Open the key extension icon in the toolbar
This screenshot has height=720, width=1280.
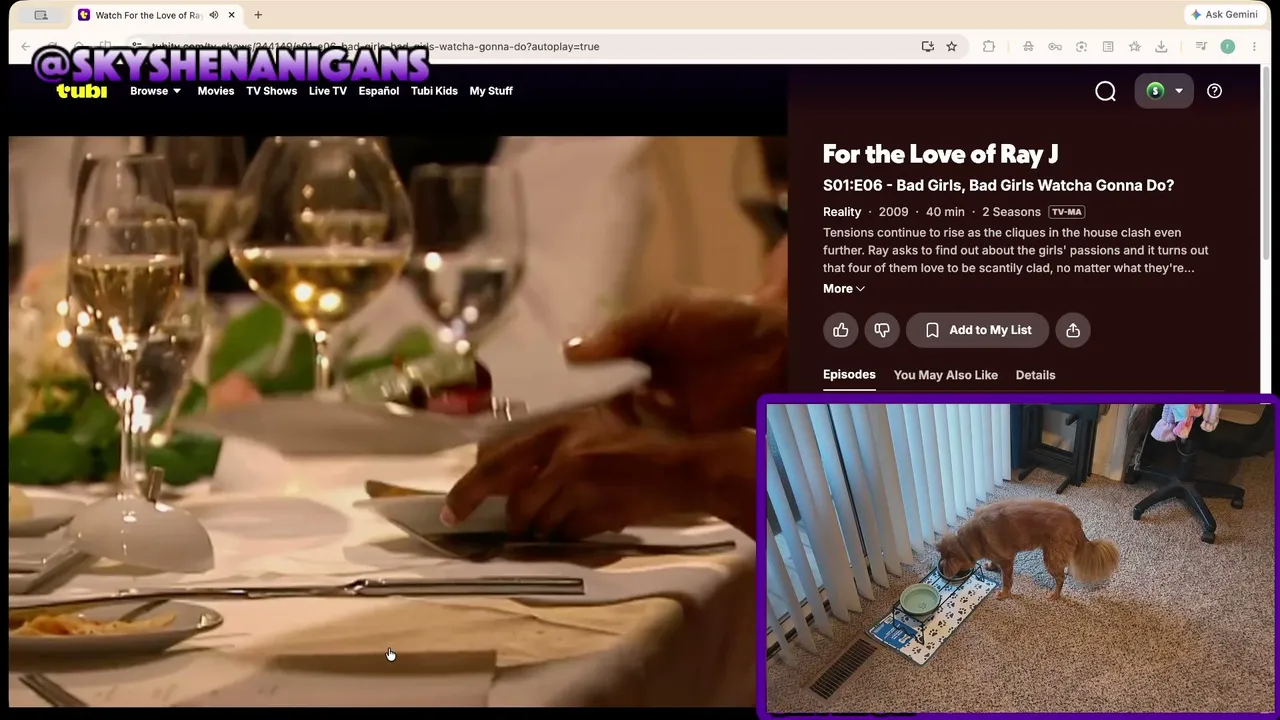coord(1055,46)
